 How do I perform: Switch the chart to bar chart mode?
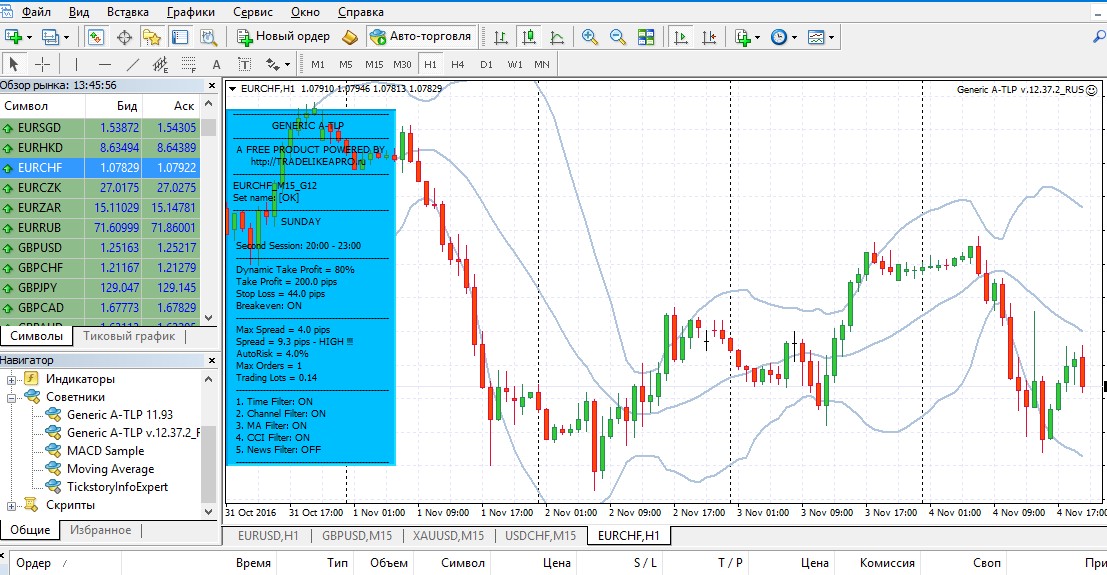click(x=501, y=37)
